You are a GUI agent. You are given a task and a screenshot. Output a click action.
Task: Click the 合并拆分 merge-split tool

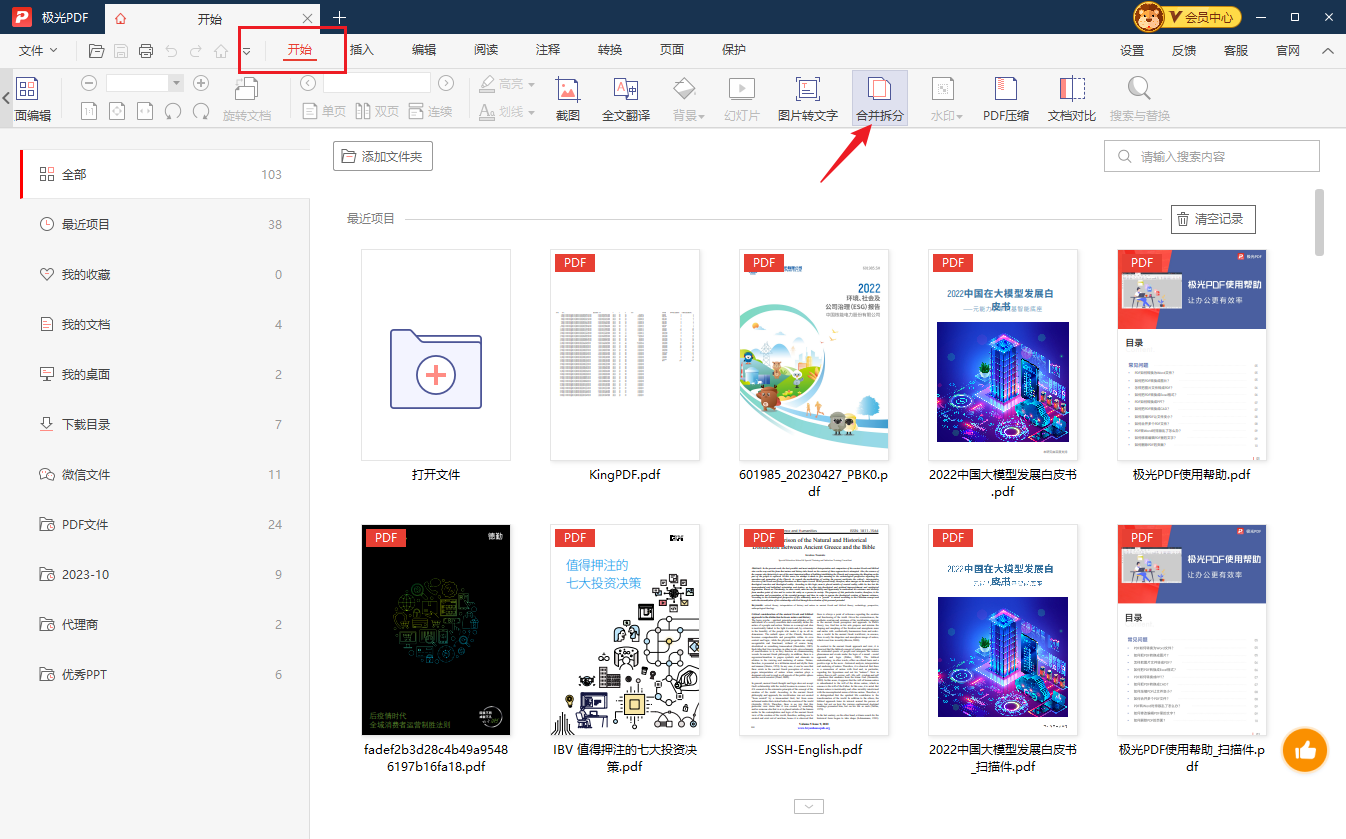click(x=879, y=99)
